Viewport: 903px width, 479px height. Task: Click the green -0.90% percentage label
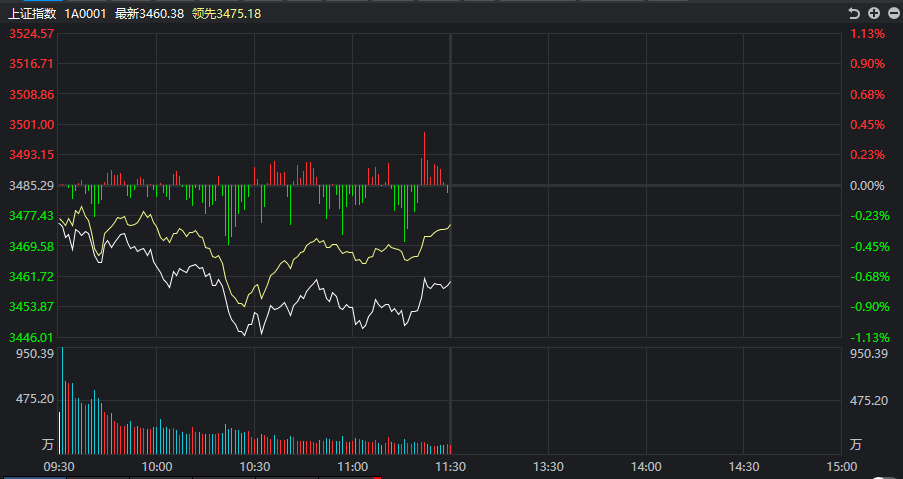tap(870, 306)
